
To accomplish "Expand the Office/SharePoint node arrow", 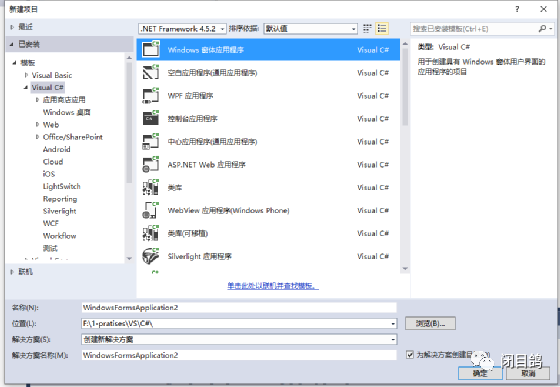I will [x=37, y=137].
